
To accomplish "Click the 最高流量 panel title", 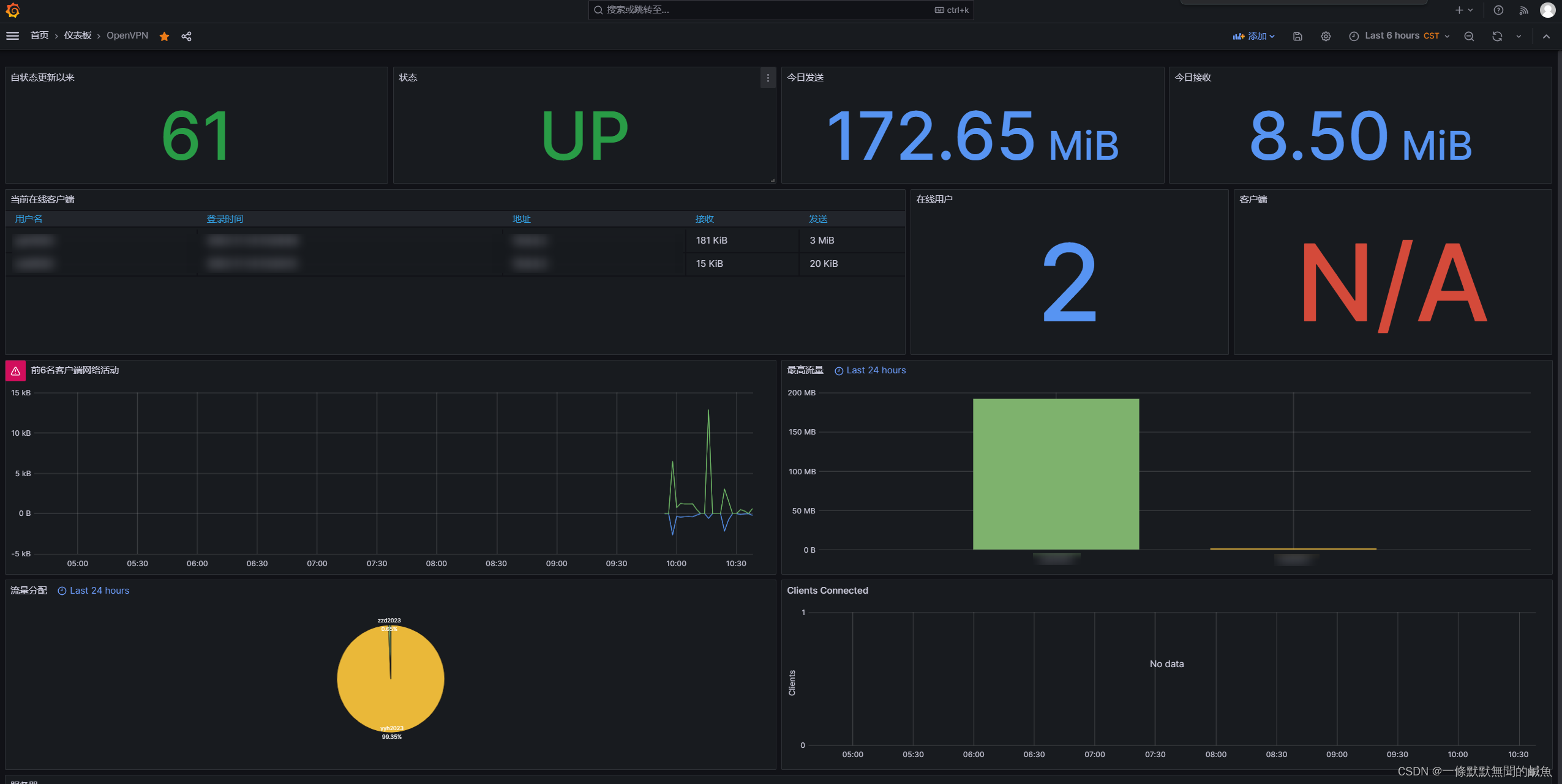I will point(805,370).
